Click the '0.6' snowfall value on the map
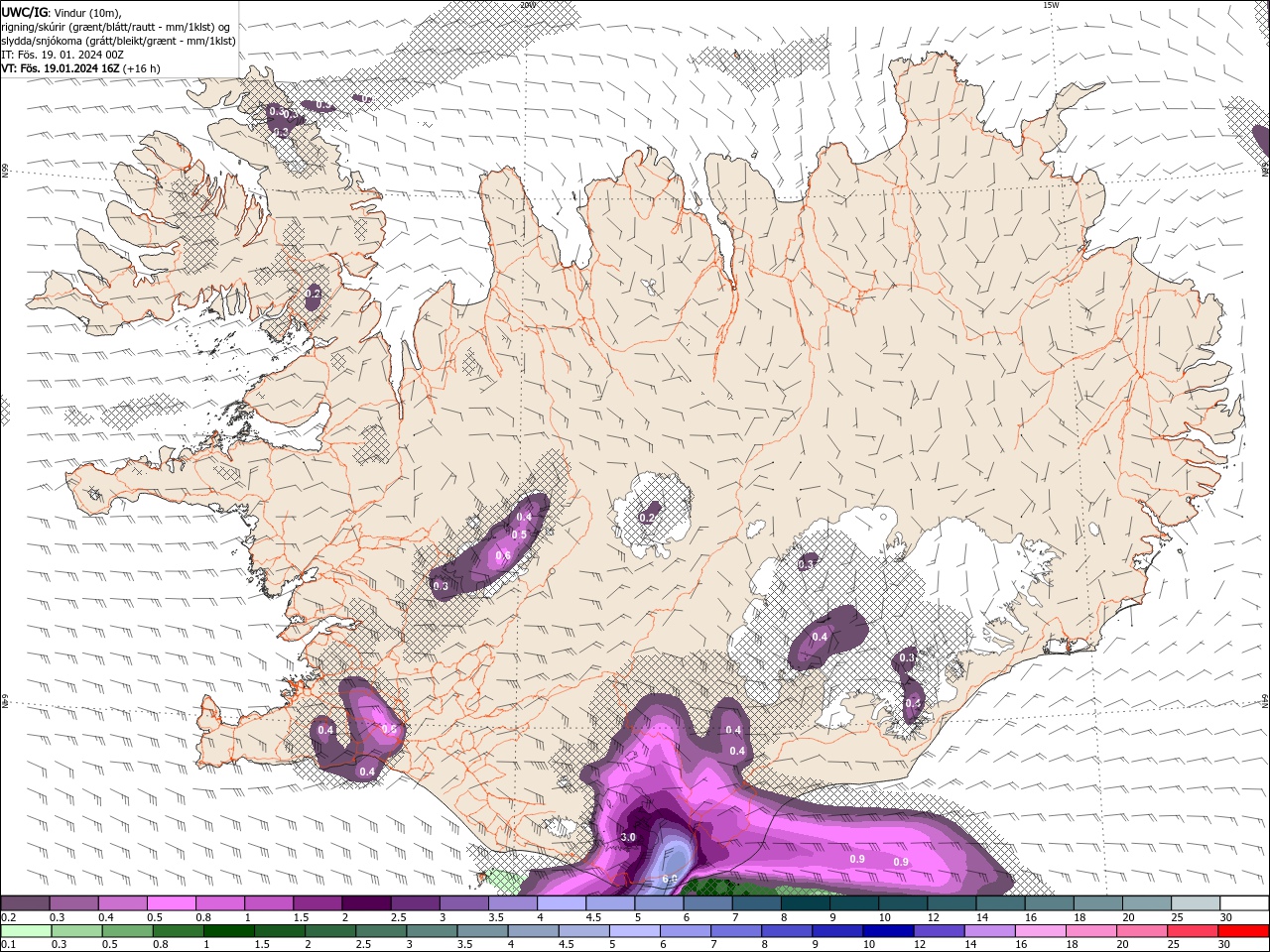1270x952 pixels. point(502,556)
